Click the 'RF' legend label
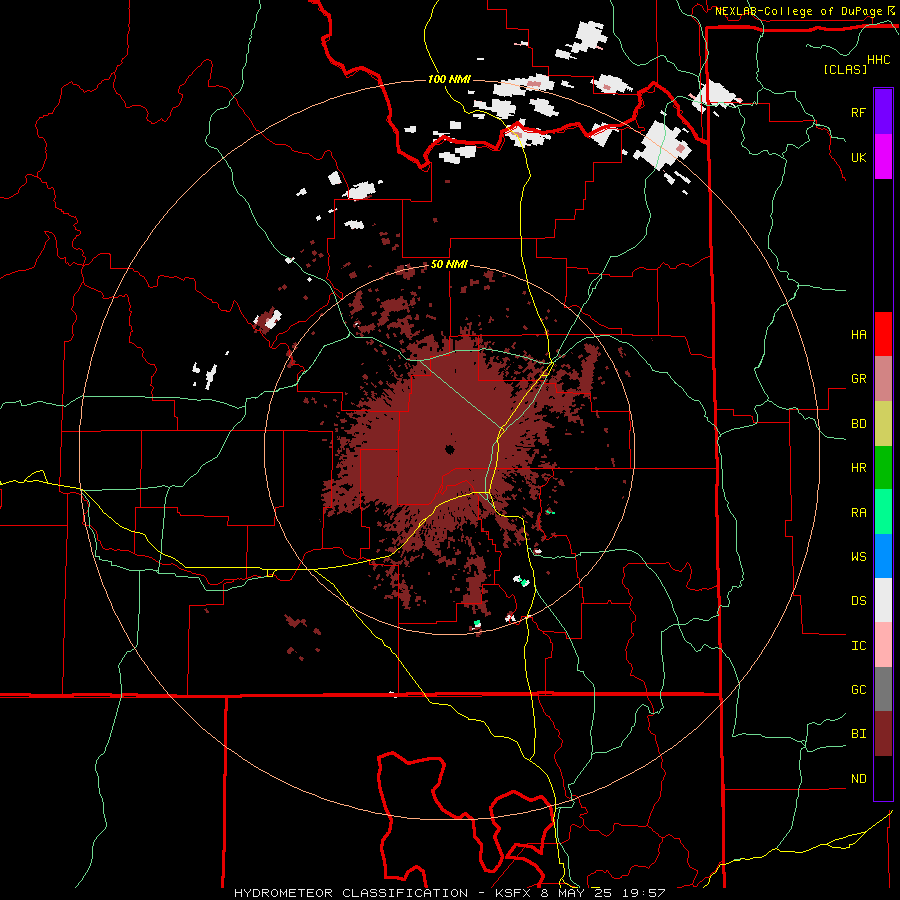900x900 pixels. pos(858,112)
